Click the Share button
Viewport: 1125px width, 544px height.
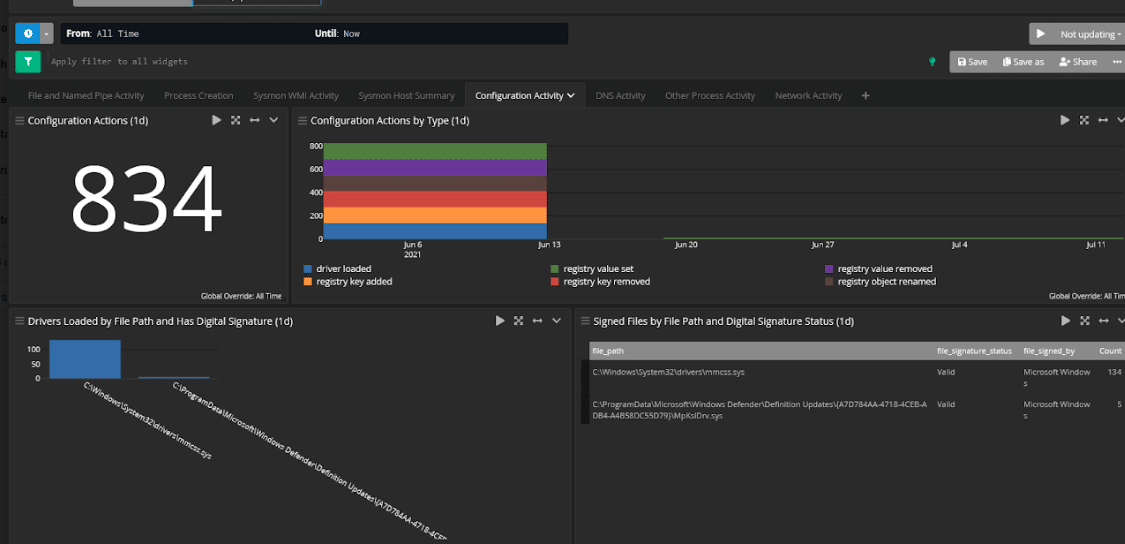click(x=1078, y=62)
